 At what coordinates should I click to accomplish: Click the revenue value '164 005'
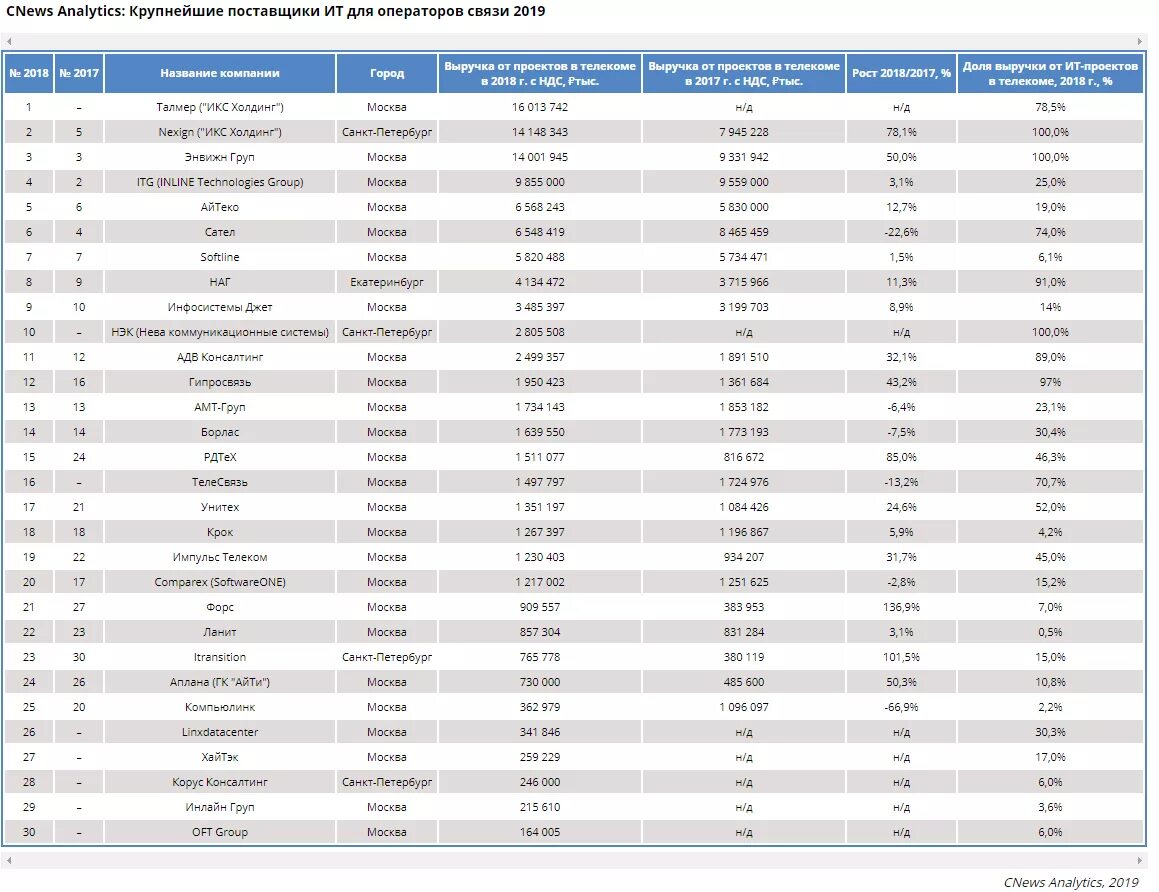[x=540, y=832]
